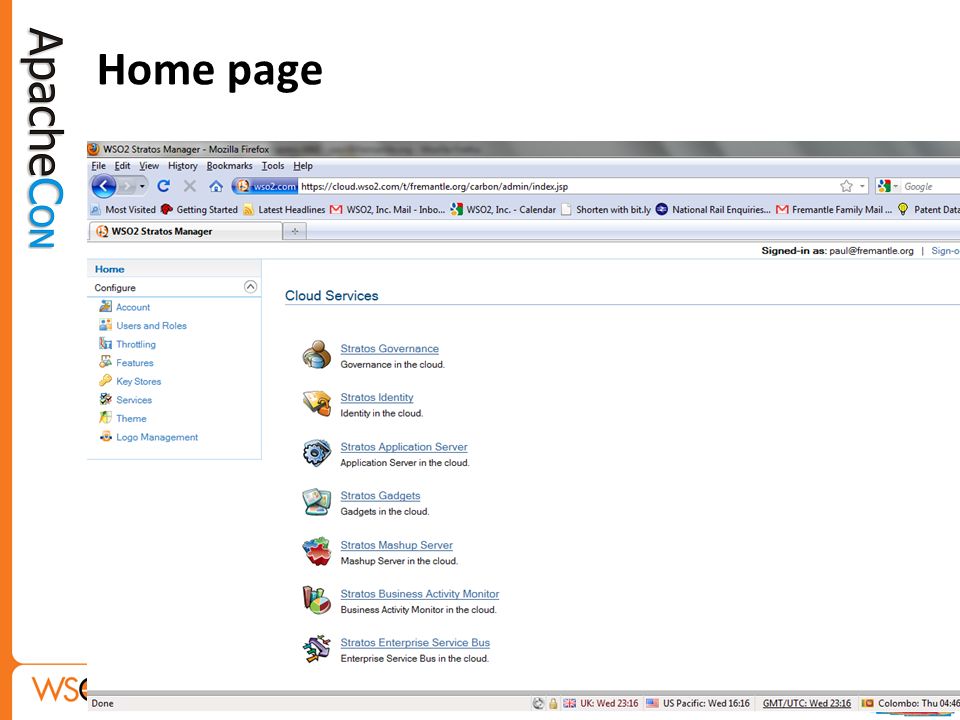
Task: Click the UK: Wed 23:16 clock entry
Action: tap(601, 703)
